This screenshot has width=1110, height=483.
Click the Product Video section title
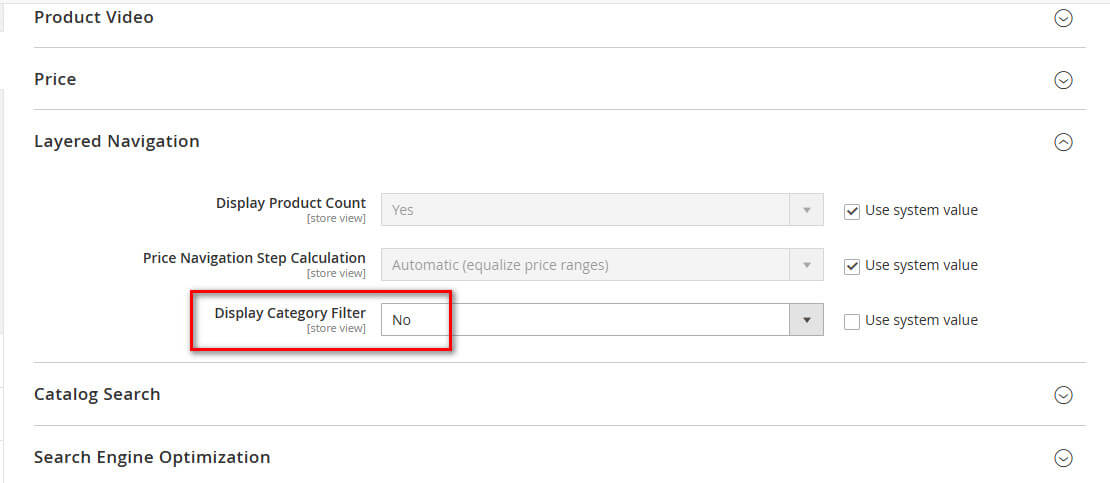[93, 17]
